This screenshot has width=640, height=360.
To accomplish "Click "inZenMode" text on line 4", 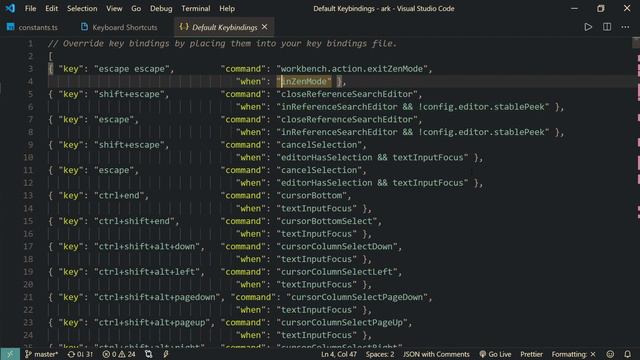I will click(x=304, y=81).
